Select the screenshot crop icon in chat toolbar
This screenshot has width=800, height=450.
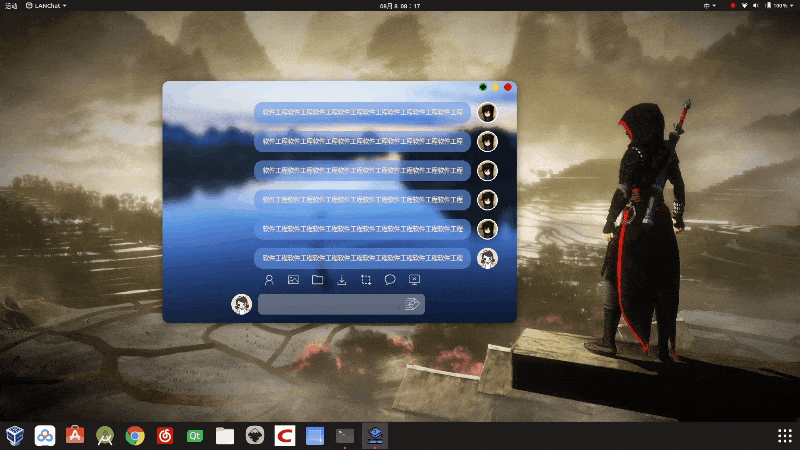click(366, 280)
